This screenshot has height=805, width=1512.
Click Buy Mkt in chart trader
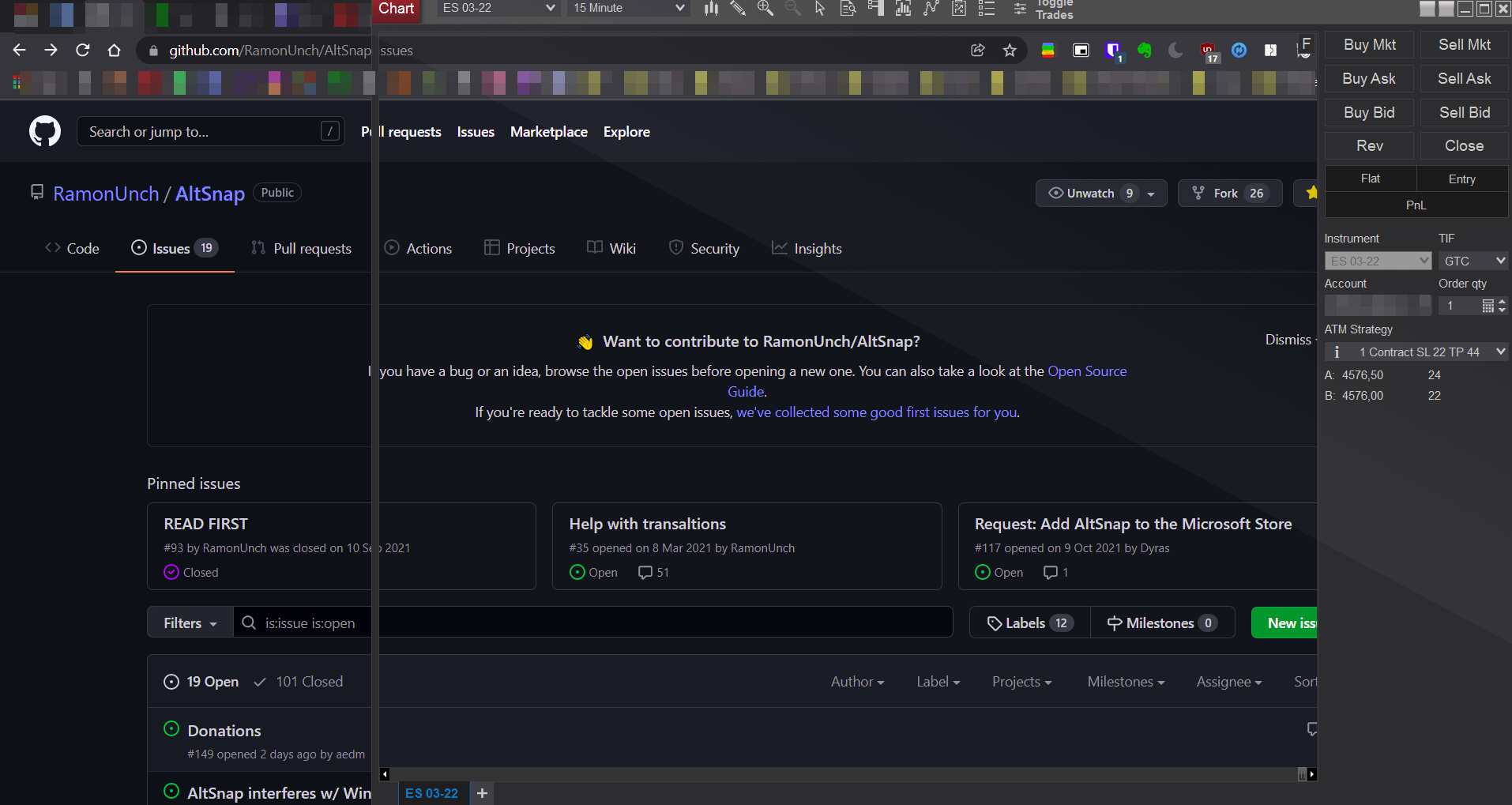[1369, 45]
